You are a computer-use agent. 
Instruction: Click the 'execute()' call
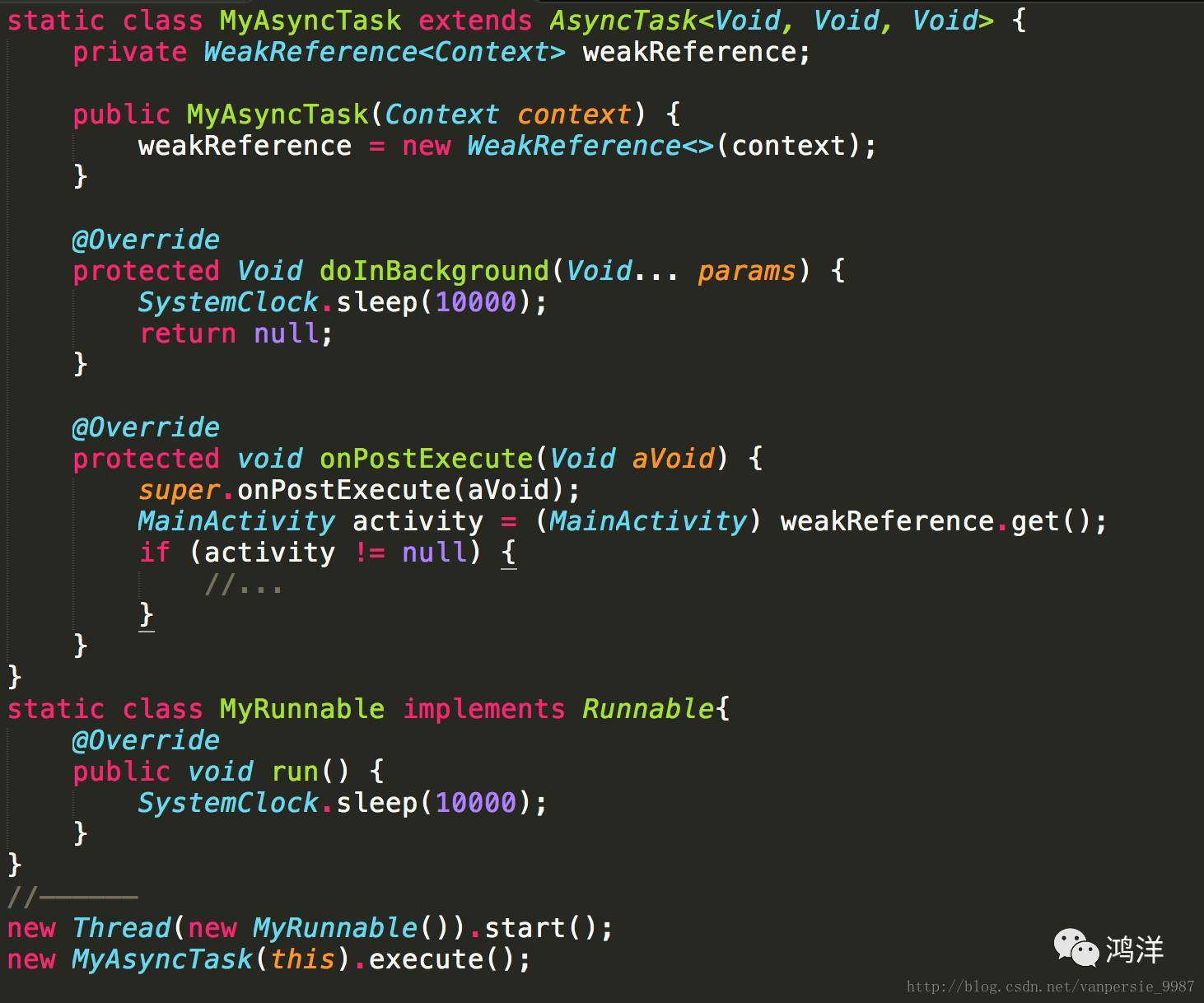(442, 959)
